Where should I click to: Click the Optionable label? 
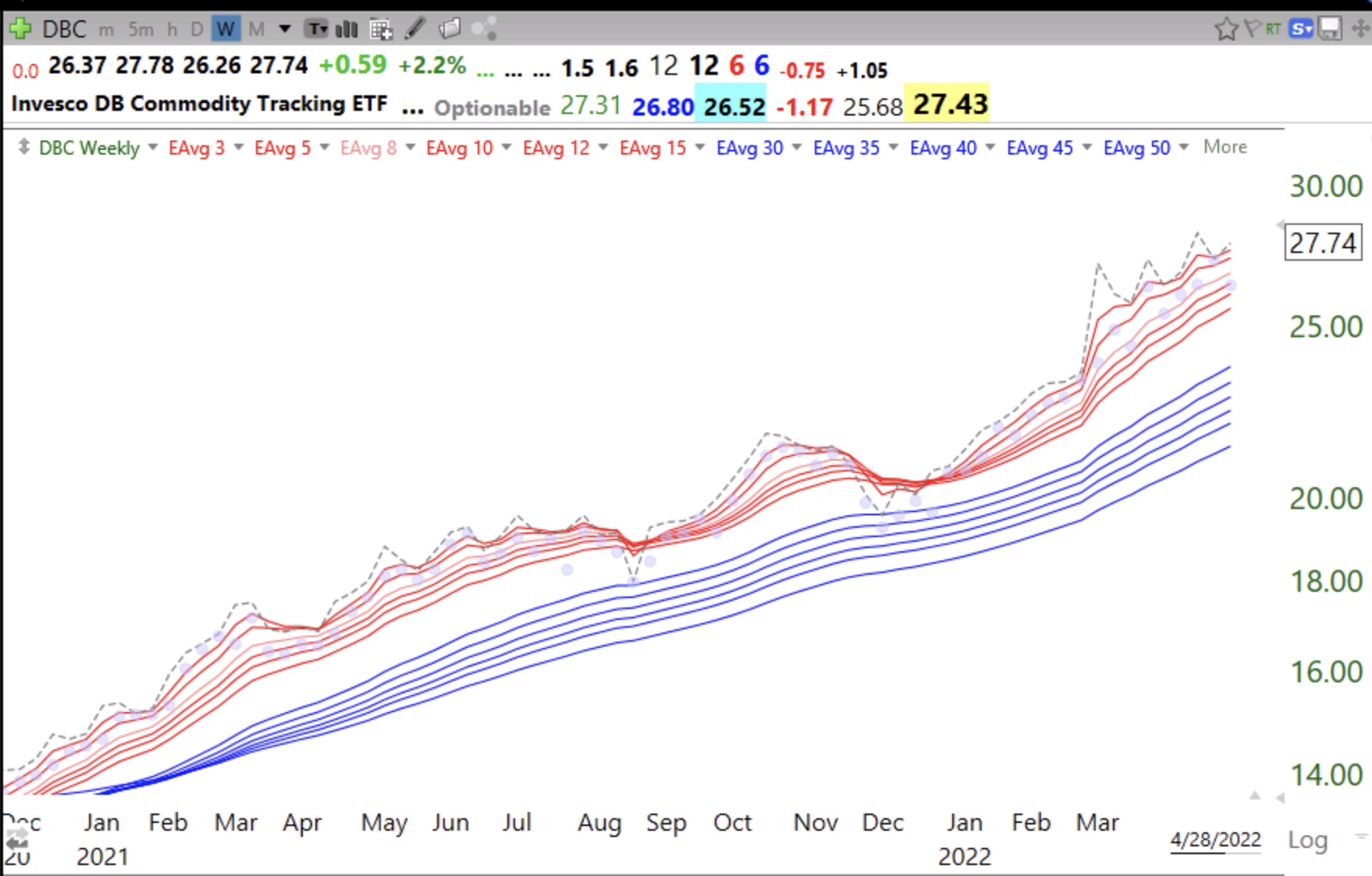point(492,108)
